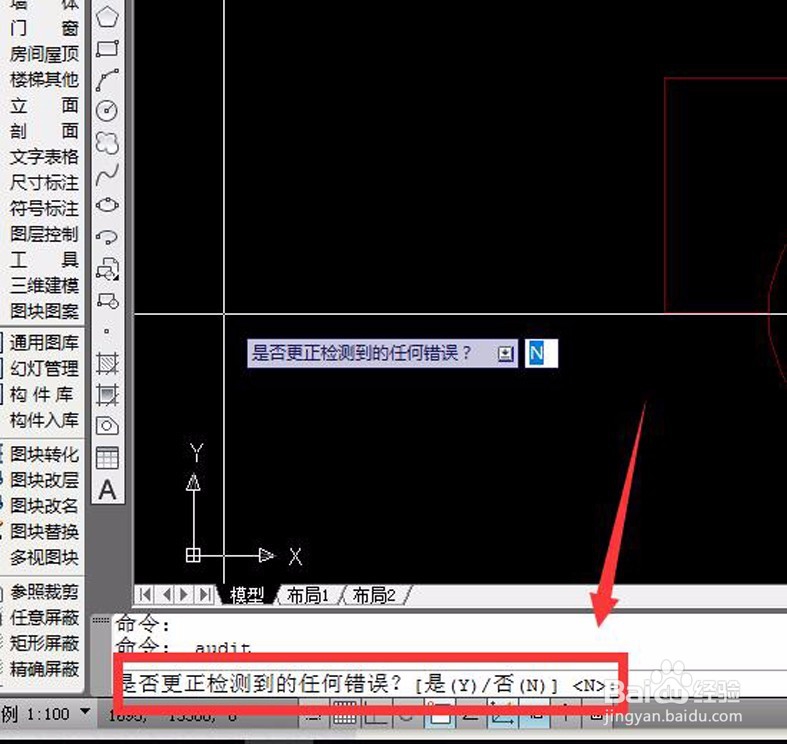
Task: Expand the 门窗 menu
Action: click(x=44, y=28)
